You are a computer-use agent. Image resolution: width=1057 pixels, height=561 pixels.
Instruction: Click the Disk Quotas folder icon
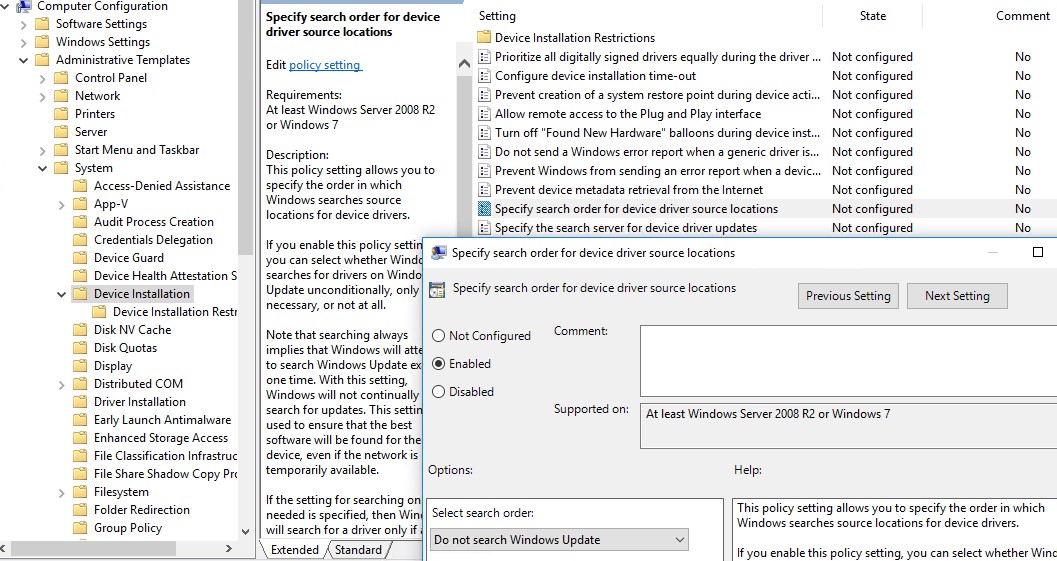click(80, 348)
